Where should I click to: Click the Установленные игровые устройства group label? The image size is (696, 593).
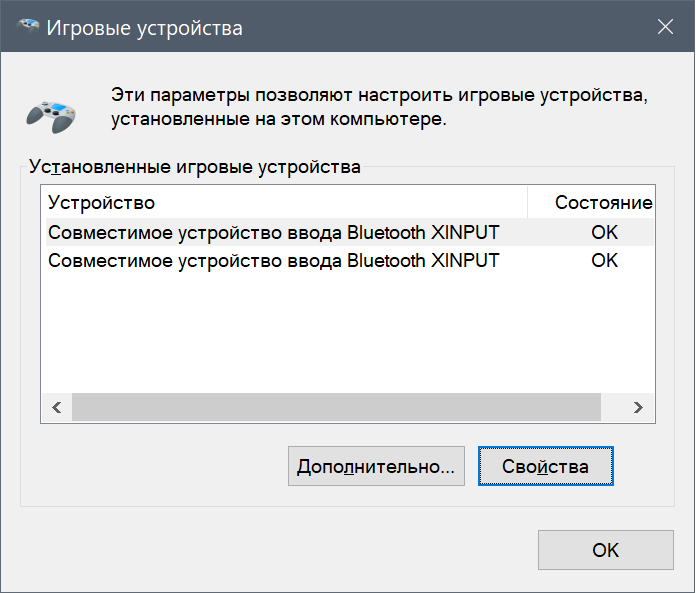(195, 167)
